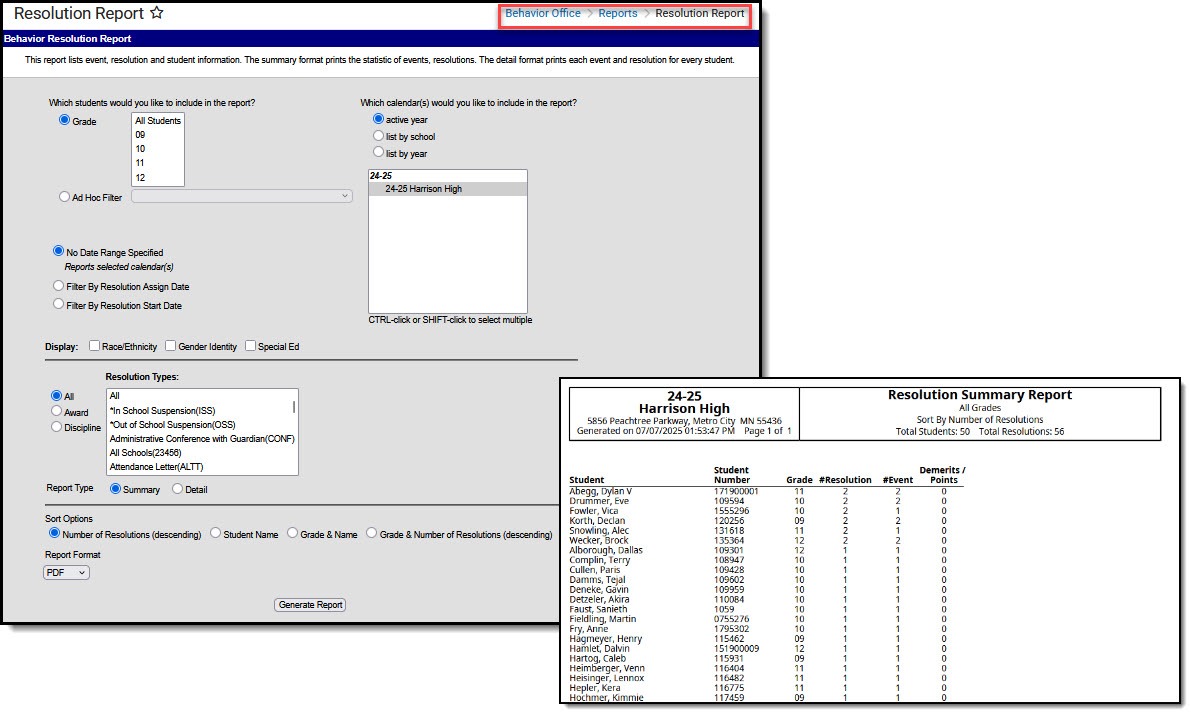
Task: Click student Wecker, Brock in report
Action: [x=599, y=541]
